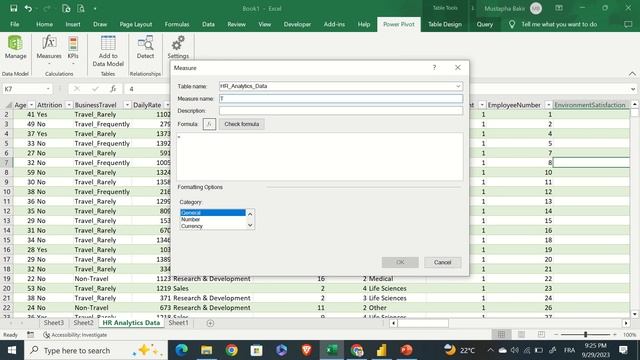Click Add to Data Model
This screenshot has width=640, height=360.
coord(108,51)
